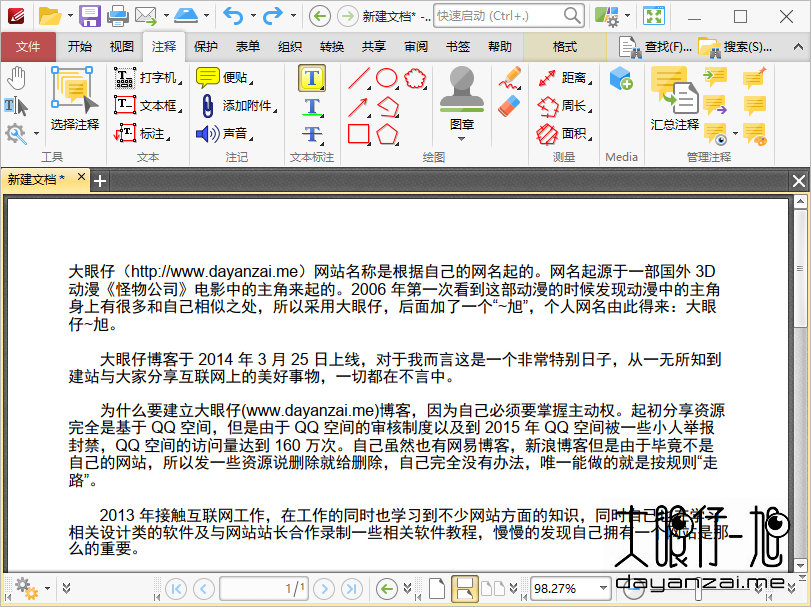The height and width of the screenshot is (607, 811).
Task: Click the open folder icon
Action: (50, 16)
